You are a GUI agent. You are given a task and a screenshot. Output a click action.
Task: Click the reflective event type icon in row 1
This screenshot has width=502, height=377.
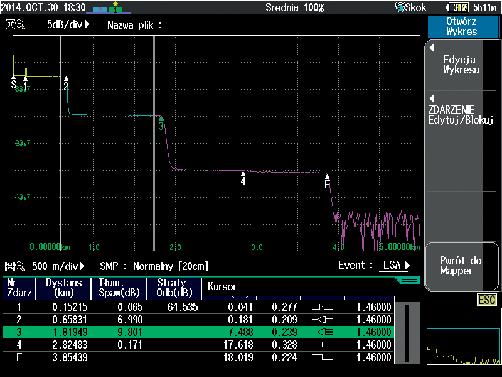tap(322, 307)
